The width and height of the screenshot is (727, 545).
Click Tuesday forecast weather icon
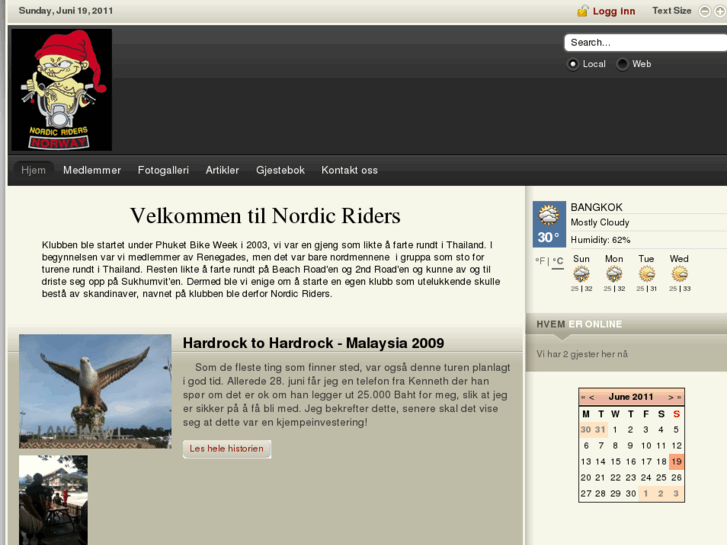pos(646,274)
